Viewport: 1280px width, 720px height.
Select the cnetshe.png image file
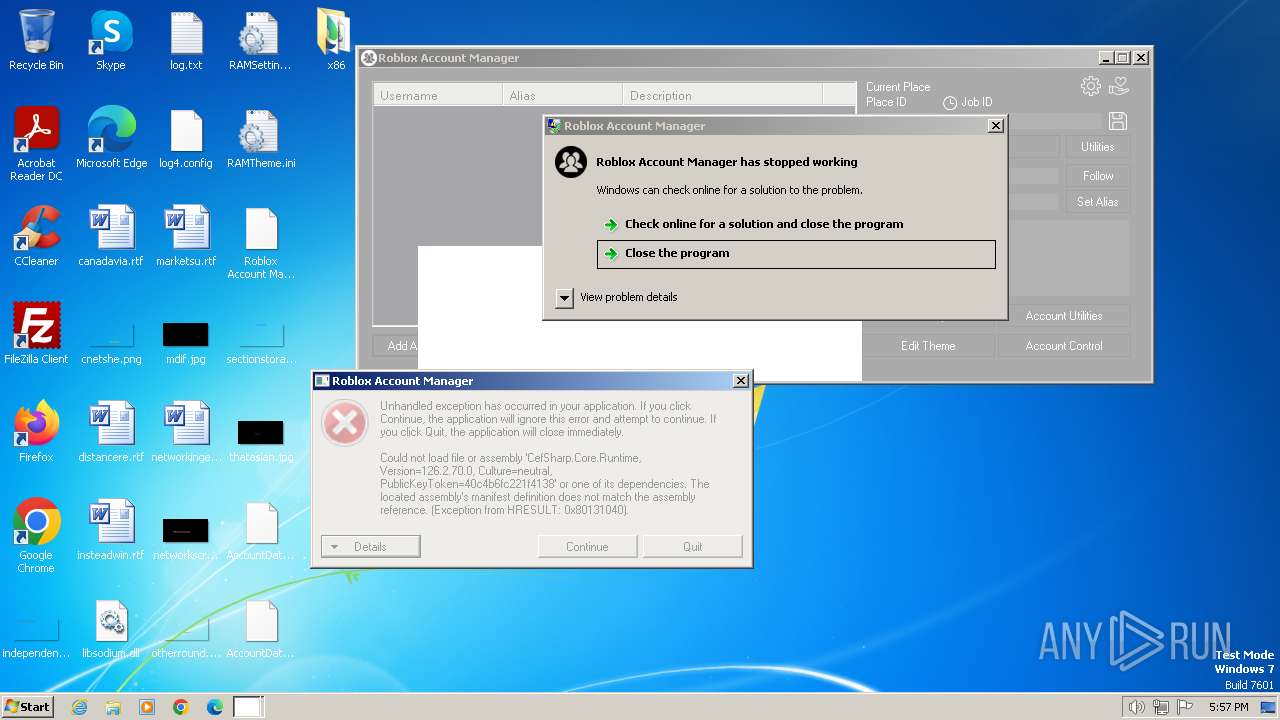click(x=111, y=341)
